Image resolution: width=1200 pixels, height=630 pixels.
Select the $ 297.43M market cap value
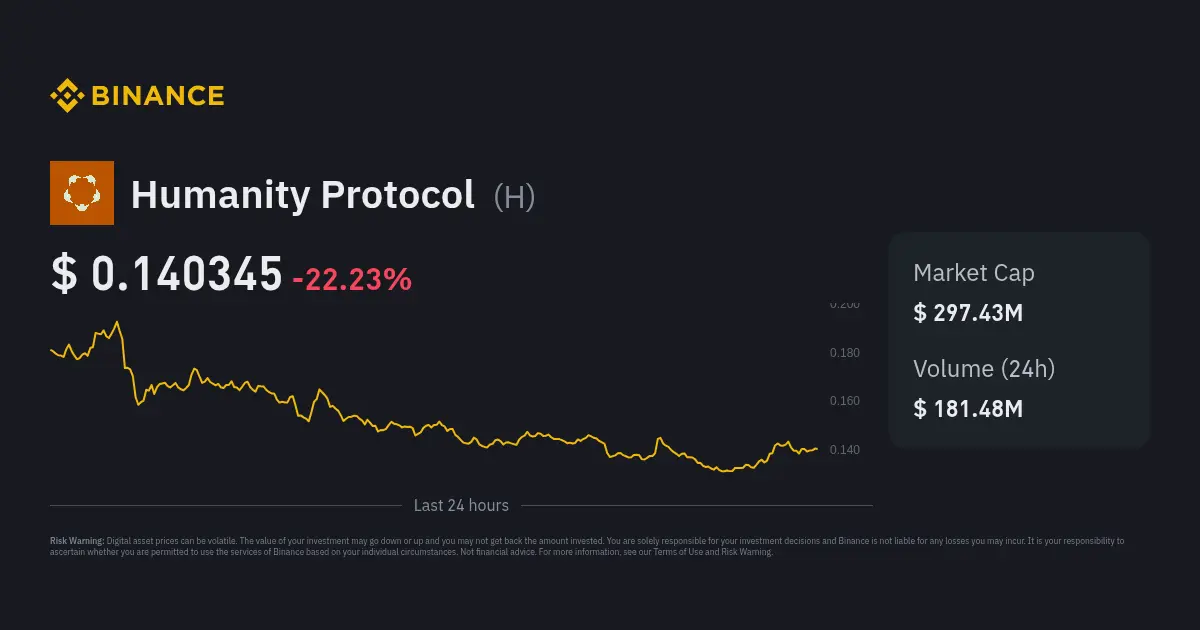pos(967,313)
